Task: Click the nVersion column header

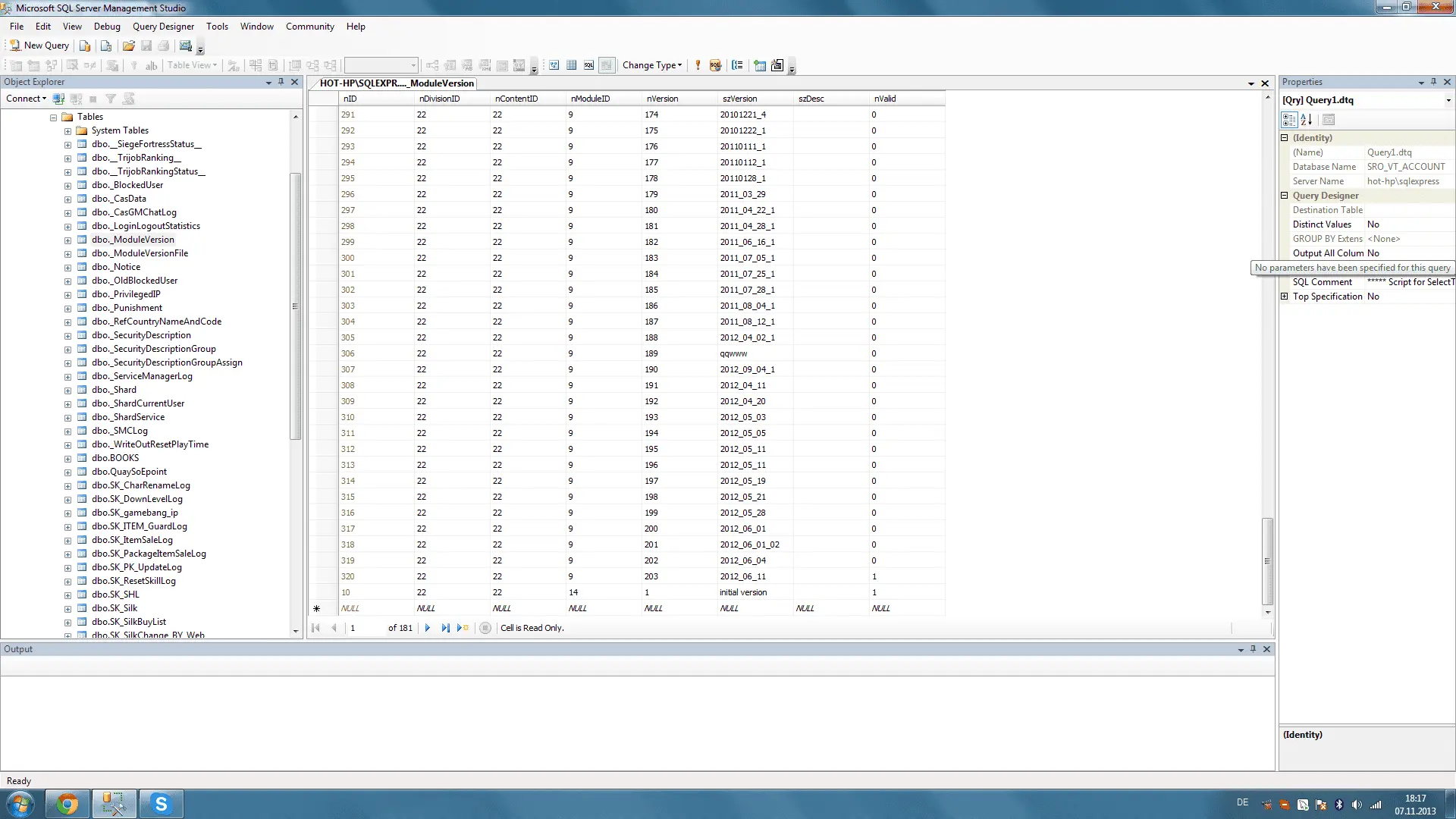Action: [x=679, y=99]
